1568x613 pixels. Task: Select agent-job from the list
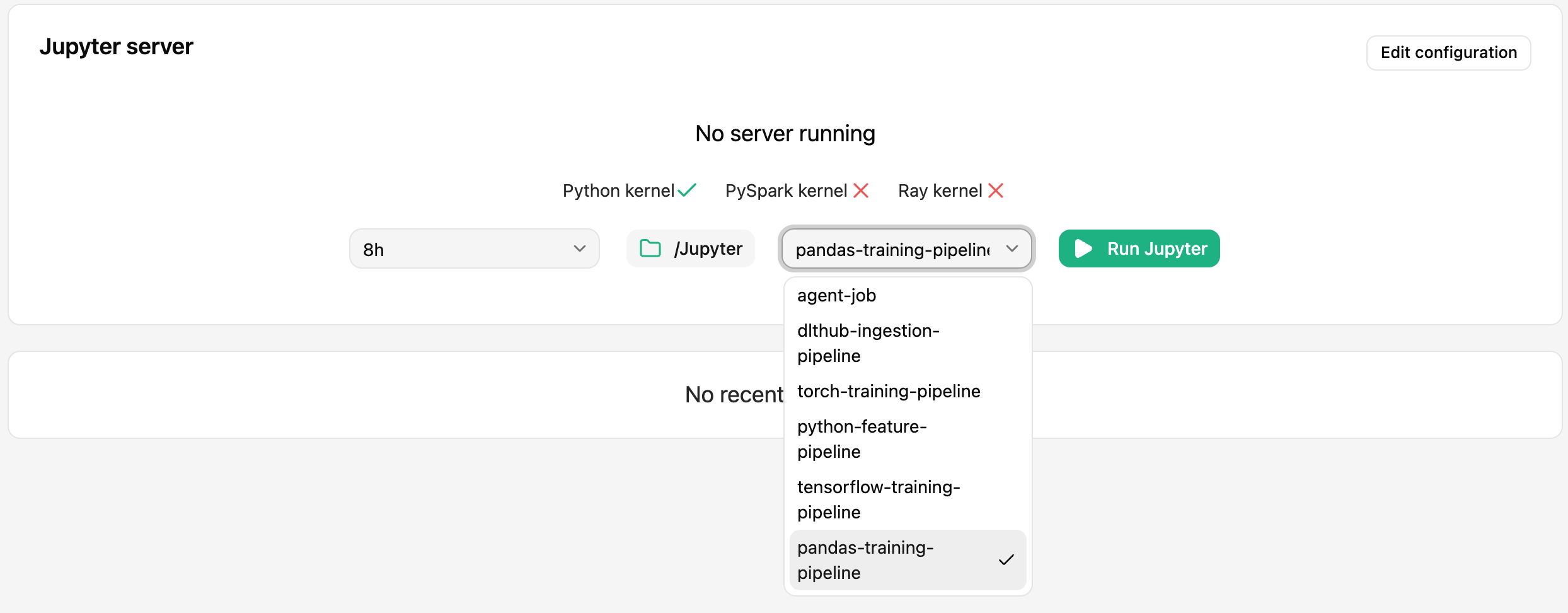click(908, 295)
